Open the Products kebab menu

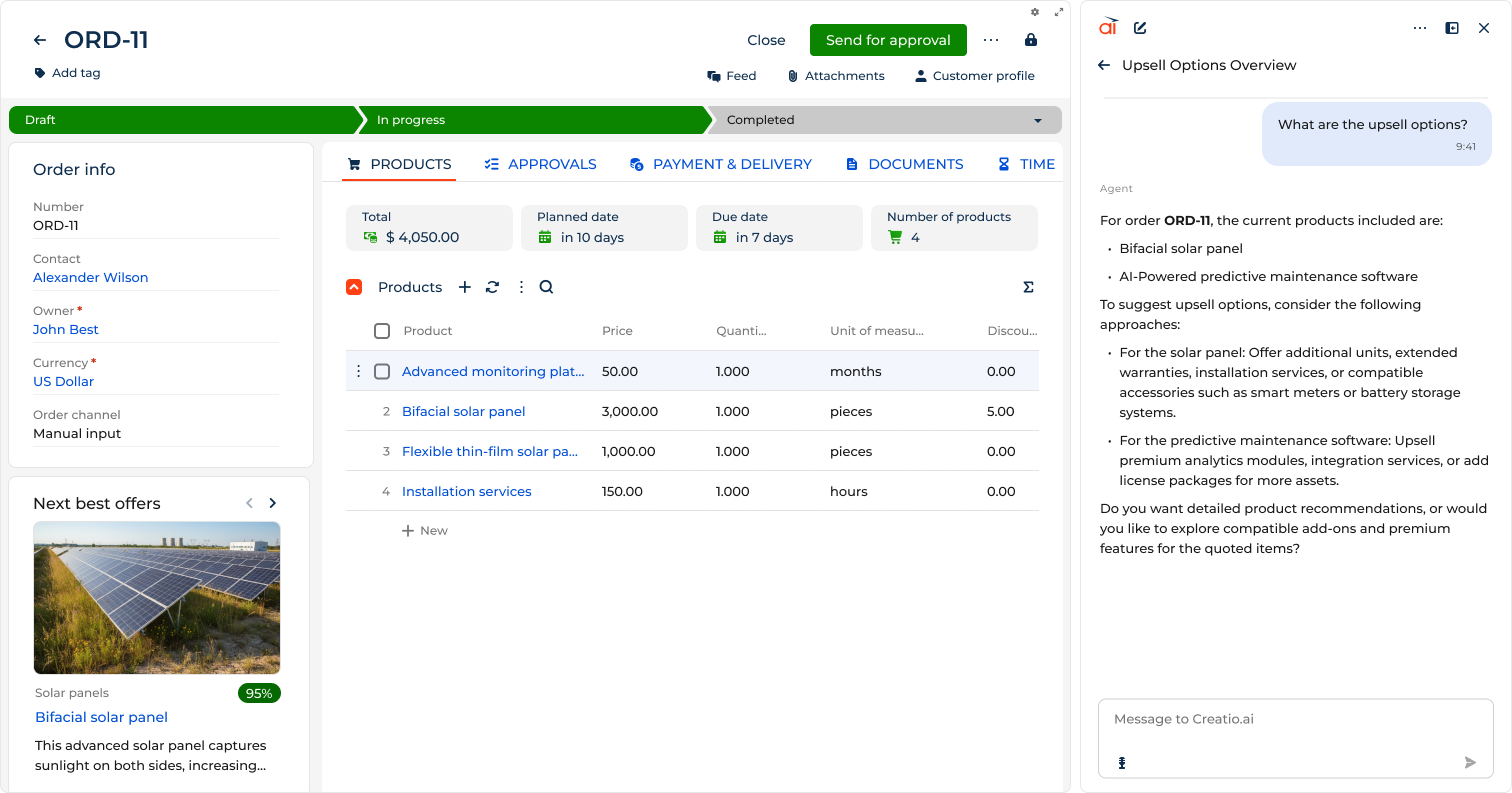point(520,287)
